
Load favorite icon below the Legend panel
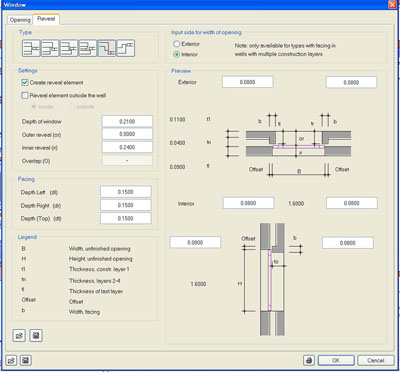click(x=19, y=335)
